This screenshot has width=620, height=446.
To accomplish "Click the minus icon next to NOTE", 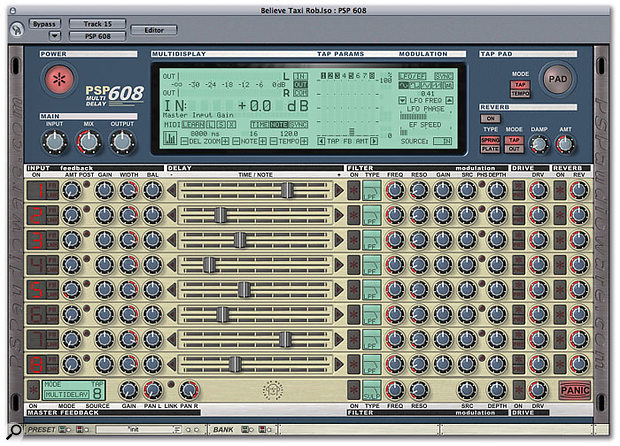I will click(236, 141).
